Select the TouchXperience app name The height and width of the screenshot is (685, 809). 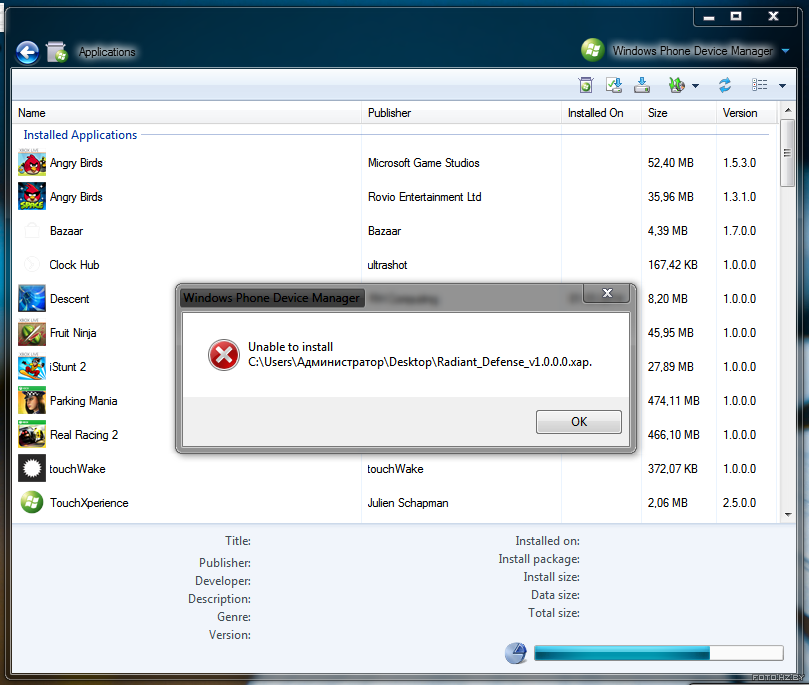(89, 503)
